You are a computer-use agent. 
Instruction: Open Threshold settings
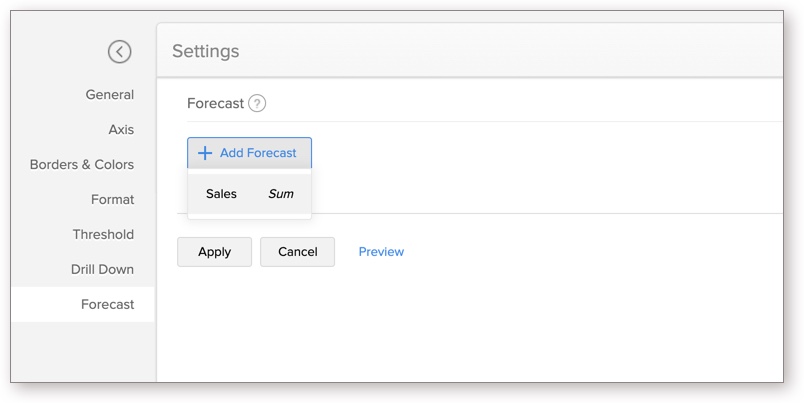coord(103,234)
